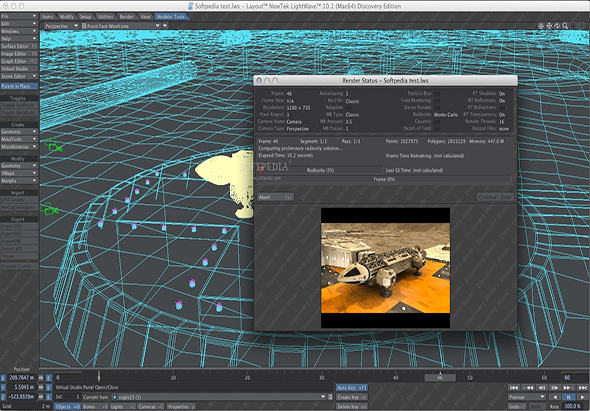Open the Current Item eagle23 dropdown
This screenshot has width=590, height=411.
point(219,397)
